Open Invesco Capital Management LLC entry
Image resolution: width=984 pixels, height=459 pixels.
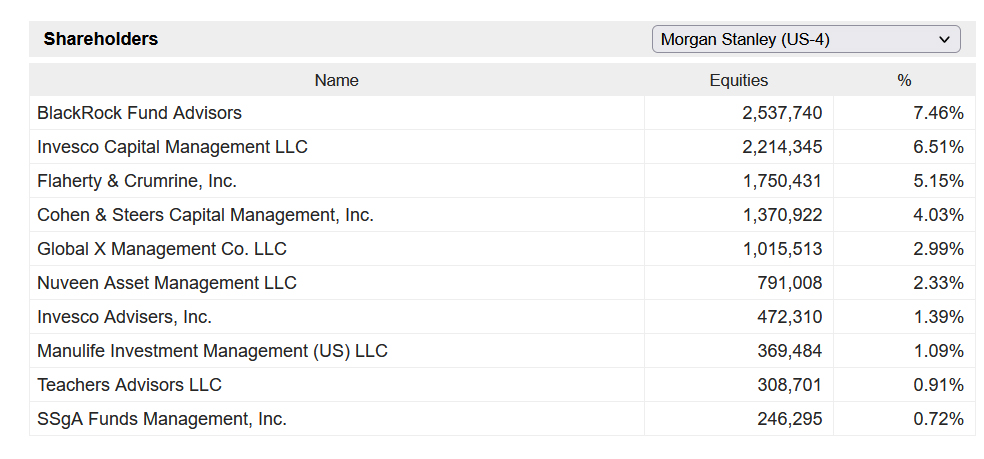pos(172,147)
